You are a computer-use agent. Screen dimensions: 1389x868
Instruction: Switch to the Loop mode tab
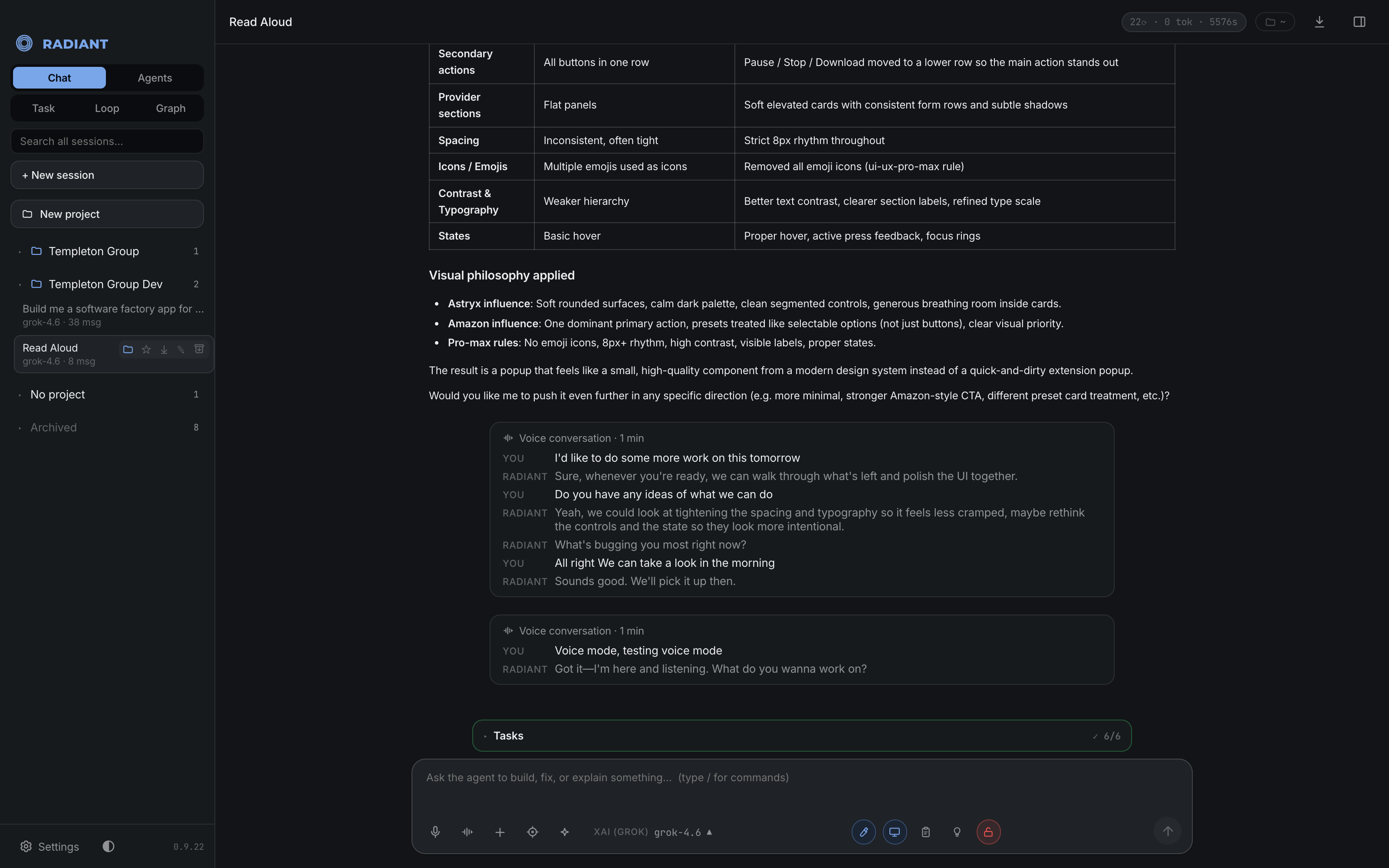(x=107, y=108)
